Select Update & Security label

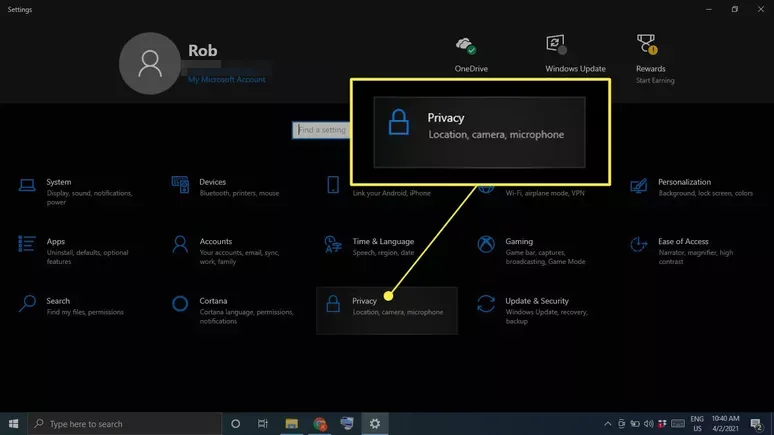[x=537, y=301]
